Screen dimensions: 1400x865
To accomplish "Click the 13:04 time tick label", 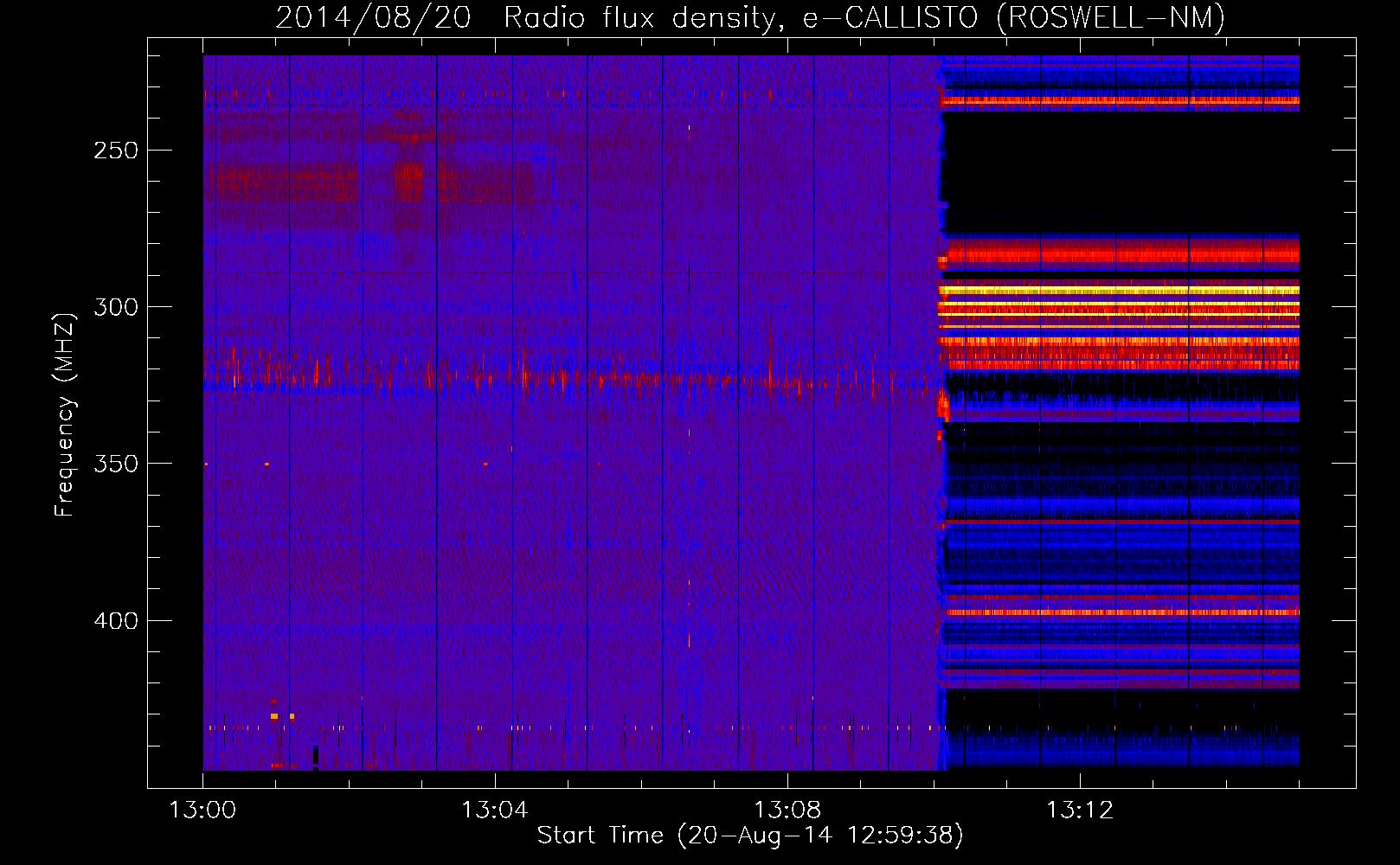I will click(495, 811).
